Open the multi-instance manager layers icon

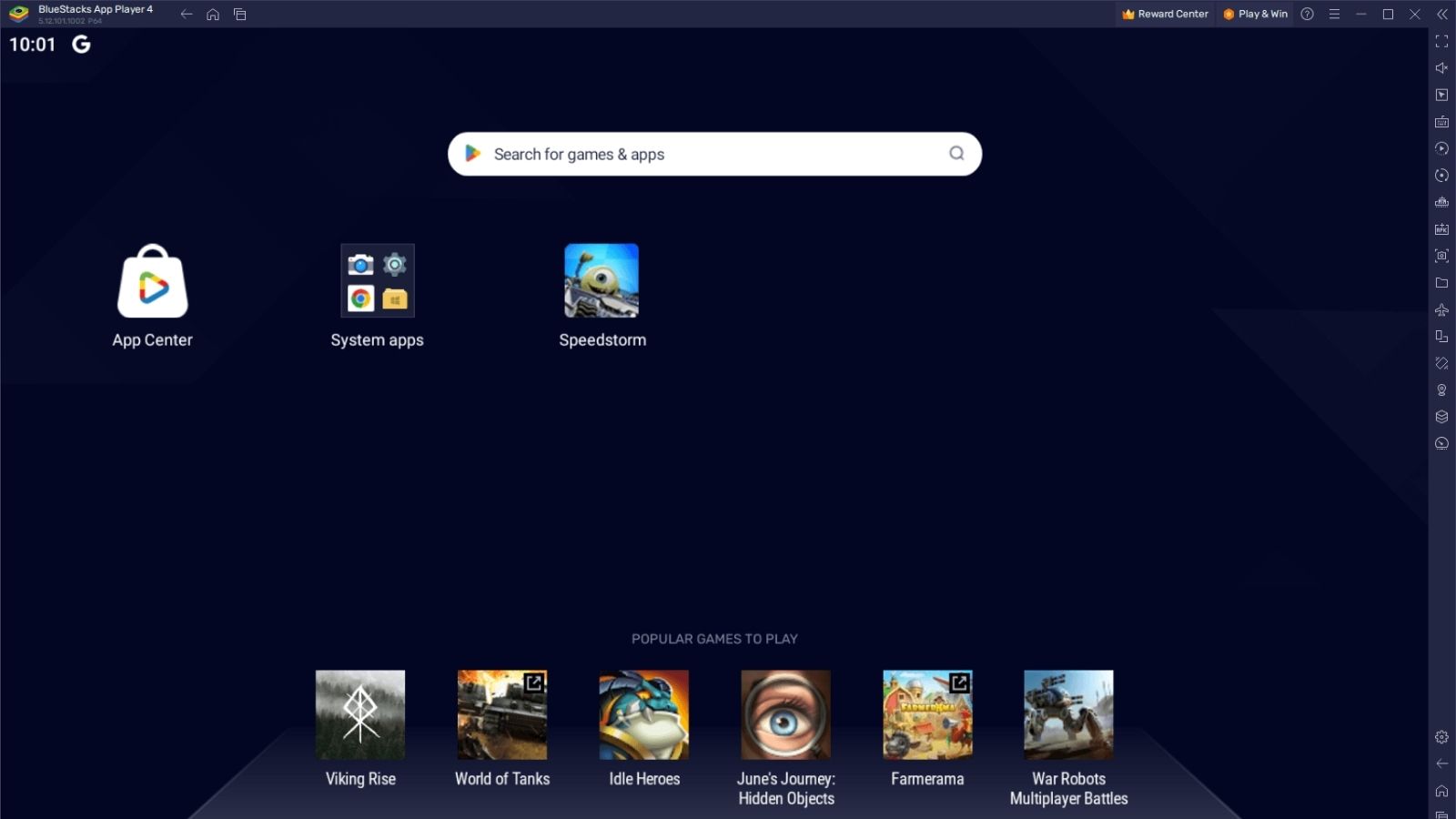coord(1441,417)
